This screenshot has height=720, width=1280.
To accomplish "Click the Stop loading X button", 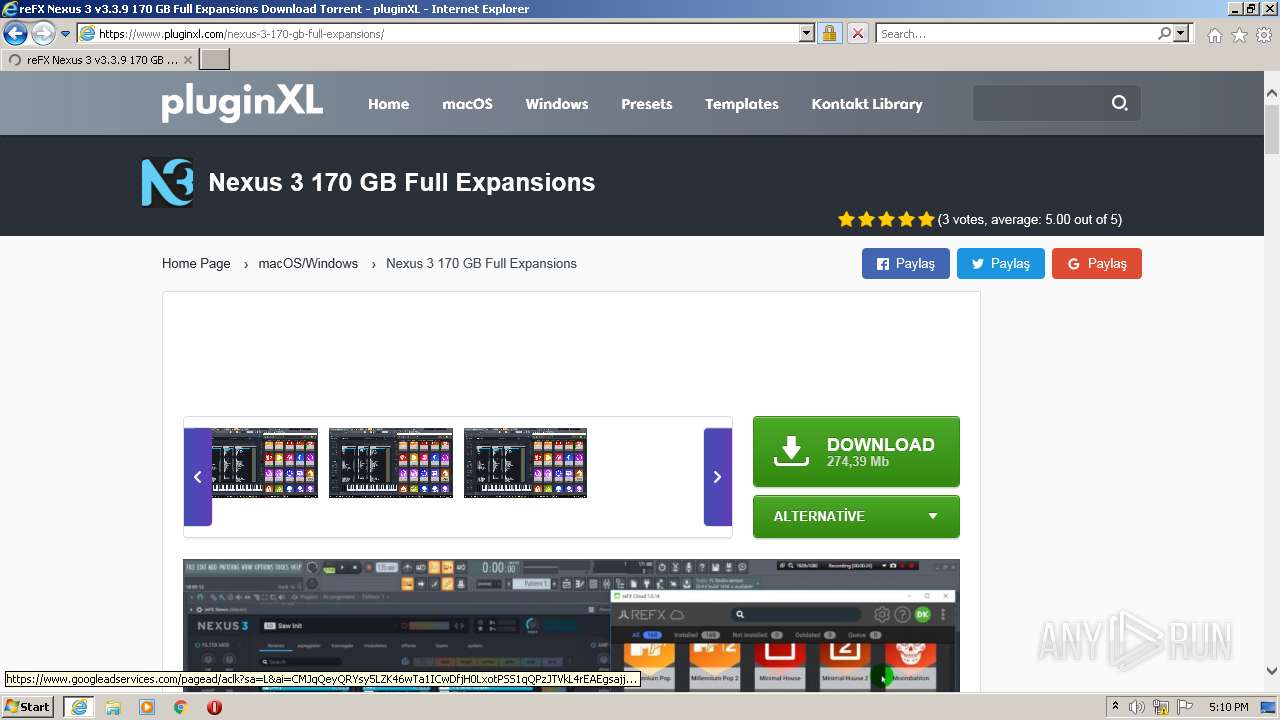I will pyautogui.click(x=858, y=34).
